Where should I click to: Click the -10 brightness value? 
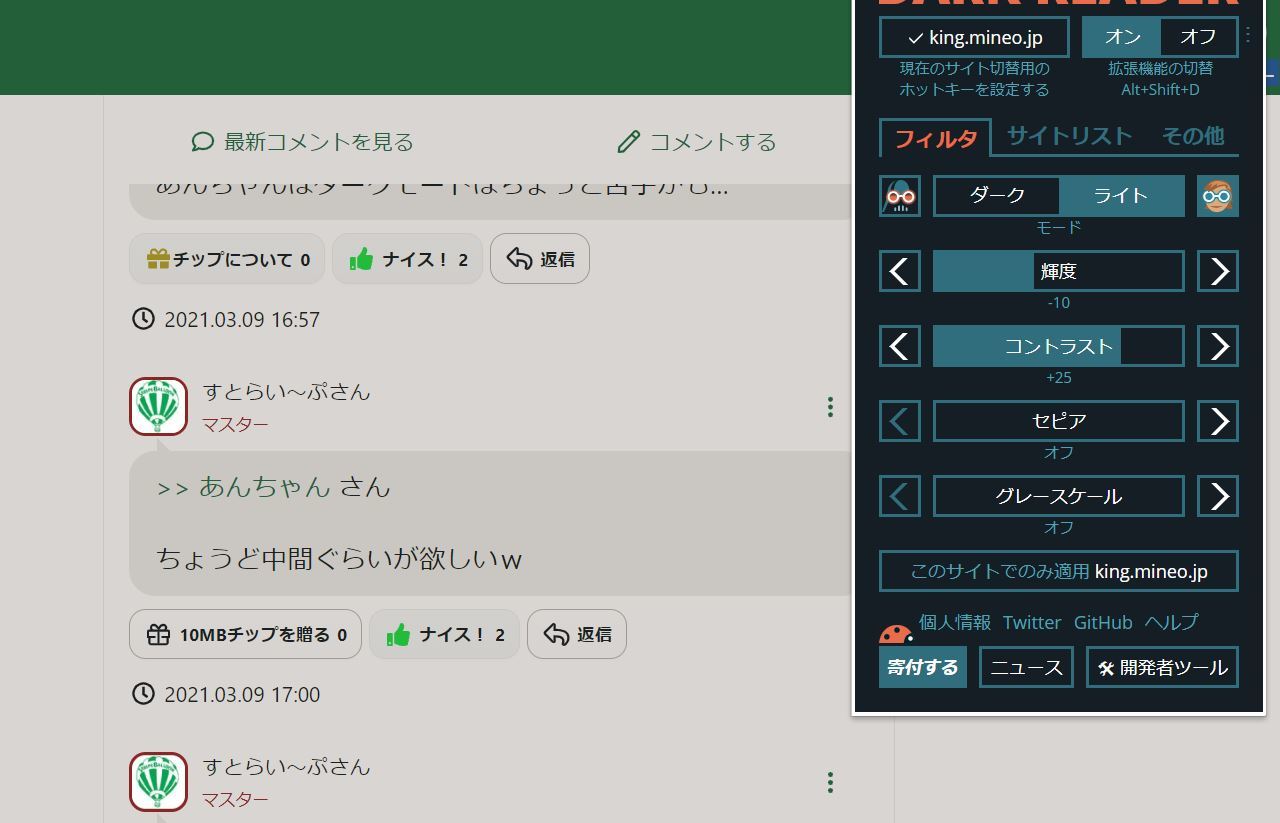coord(1058,302)
